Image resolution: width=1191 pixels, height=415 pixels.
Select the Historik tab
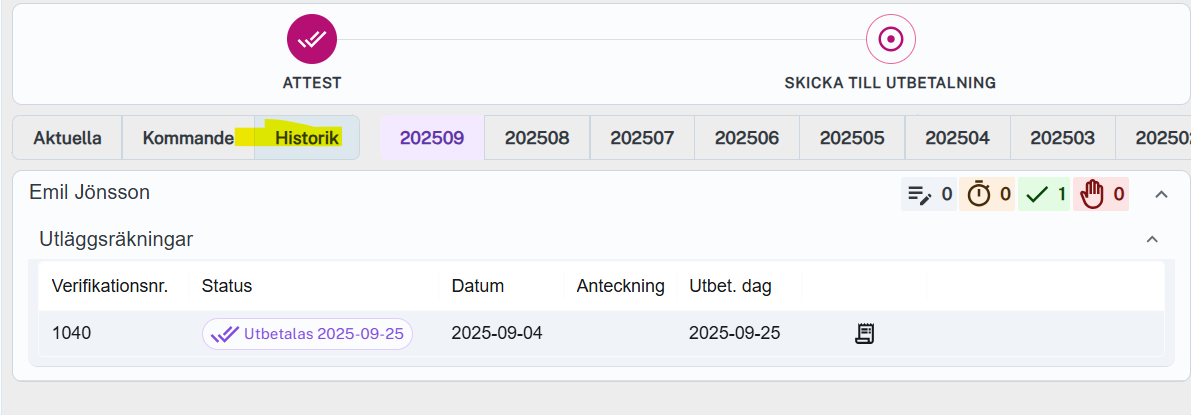(307, 138)
